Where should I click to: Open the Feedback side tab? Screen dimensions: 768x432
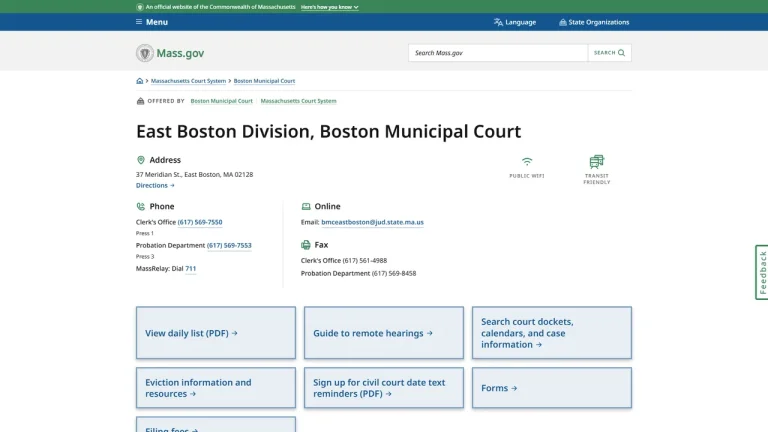(x=762, y=272)
